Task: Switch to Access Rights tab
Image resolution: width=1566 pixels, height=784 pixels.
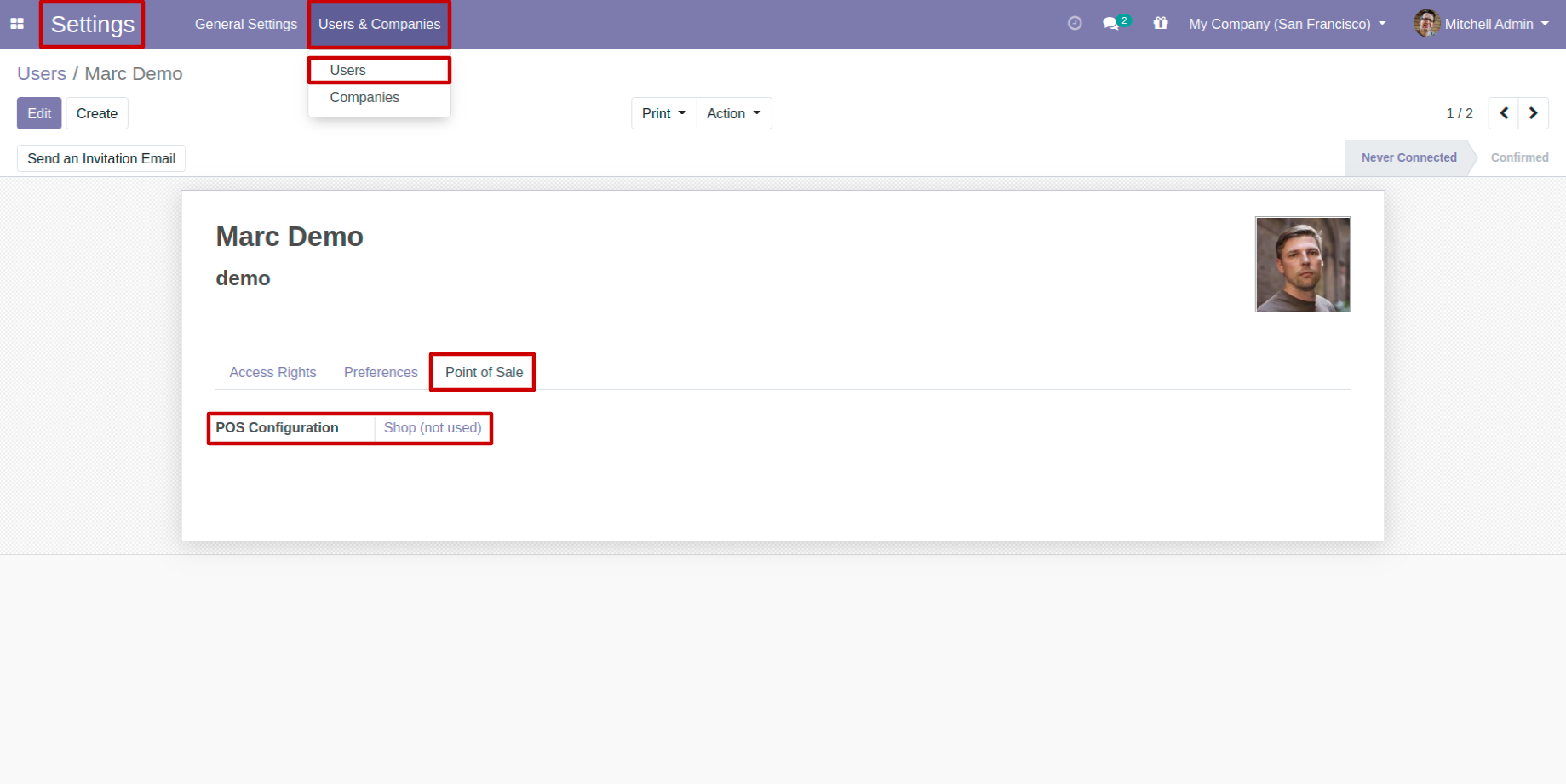Action: [x=272, y=372]
